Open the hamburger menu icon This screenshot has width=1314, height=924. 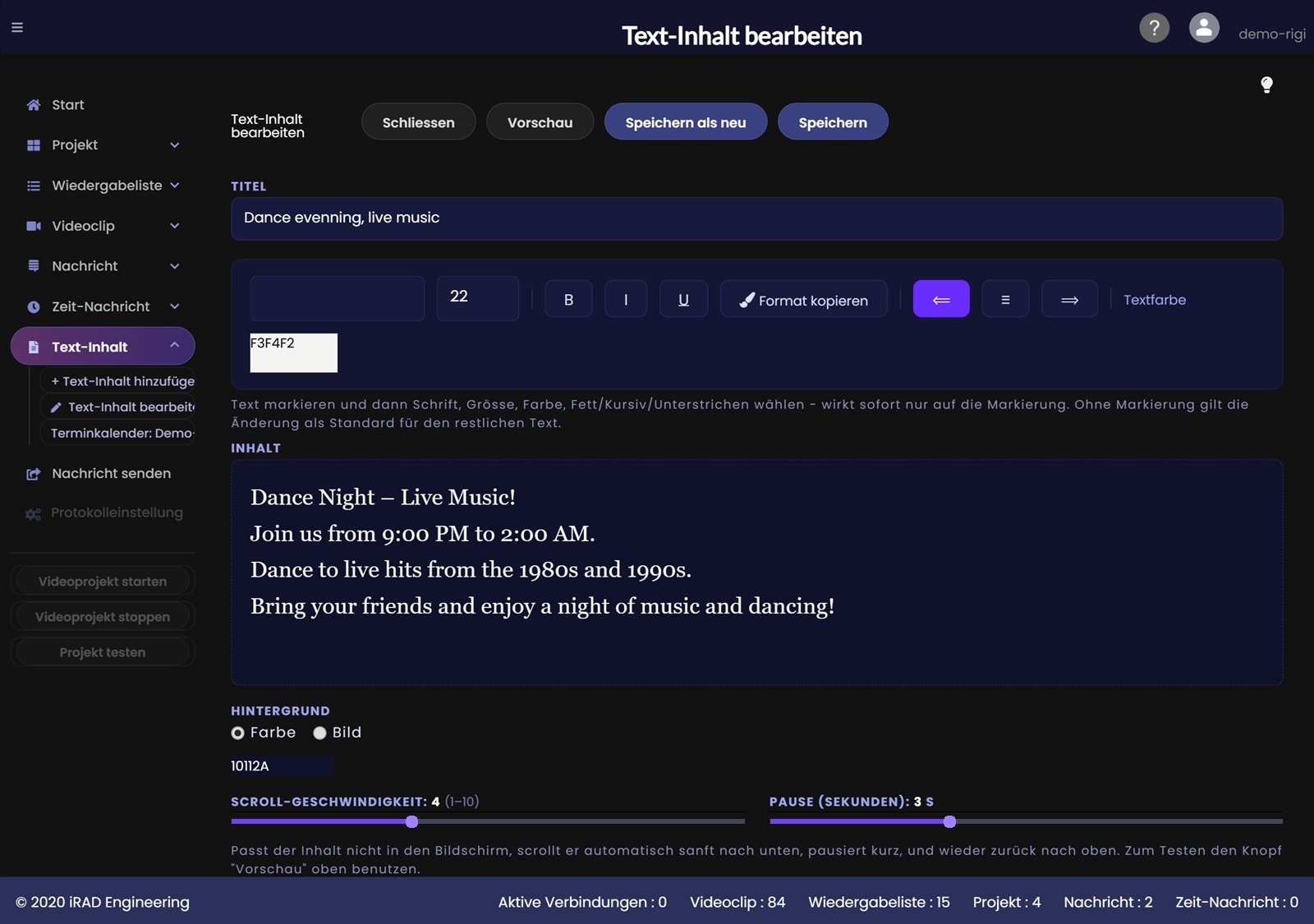point(17,27)
